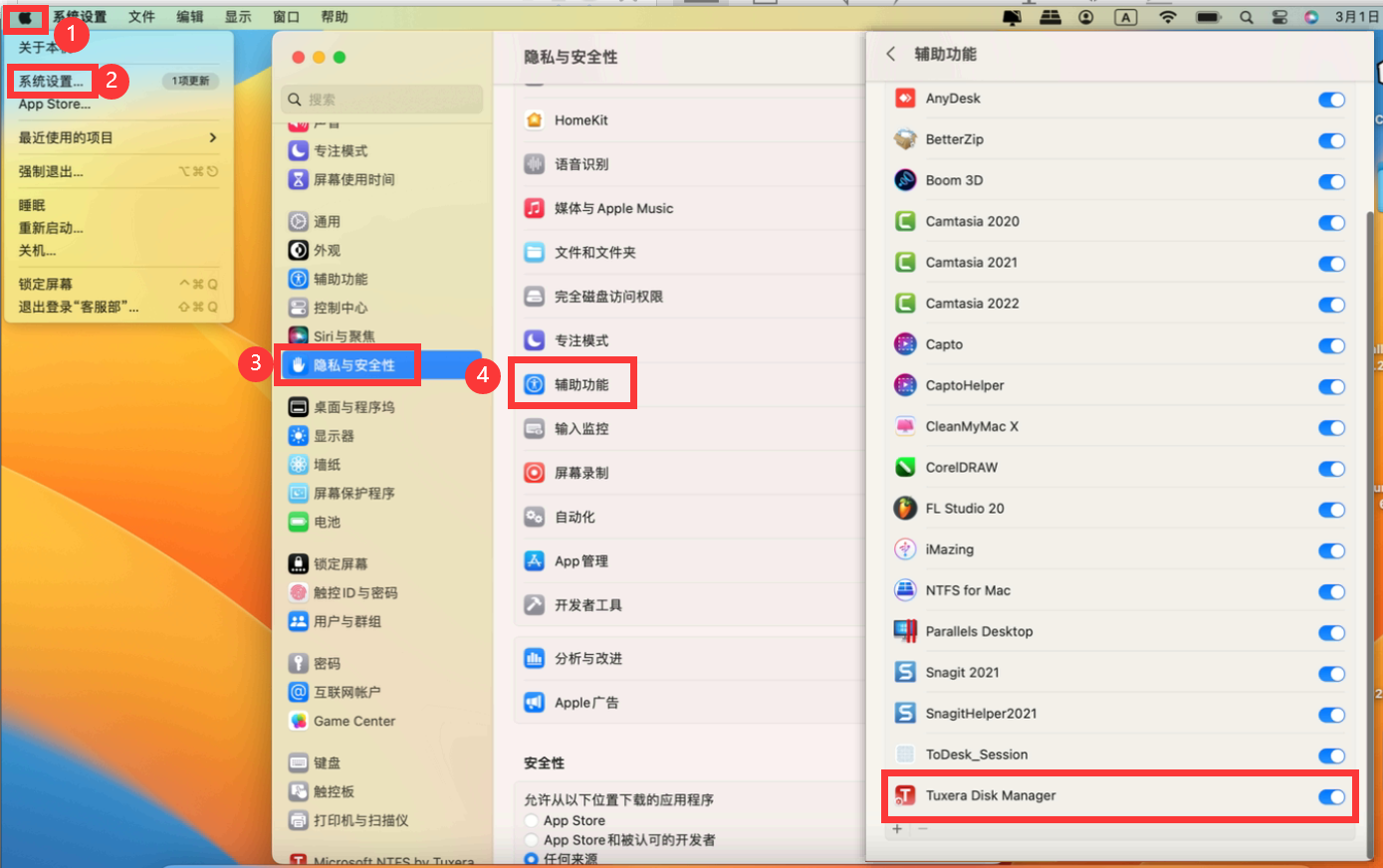Turn off the BetterZip accessibility toggle
This screenshot has width=1383, height=868.
click(x=1330, y=140)
